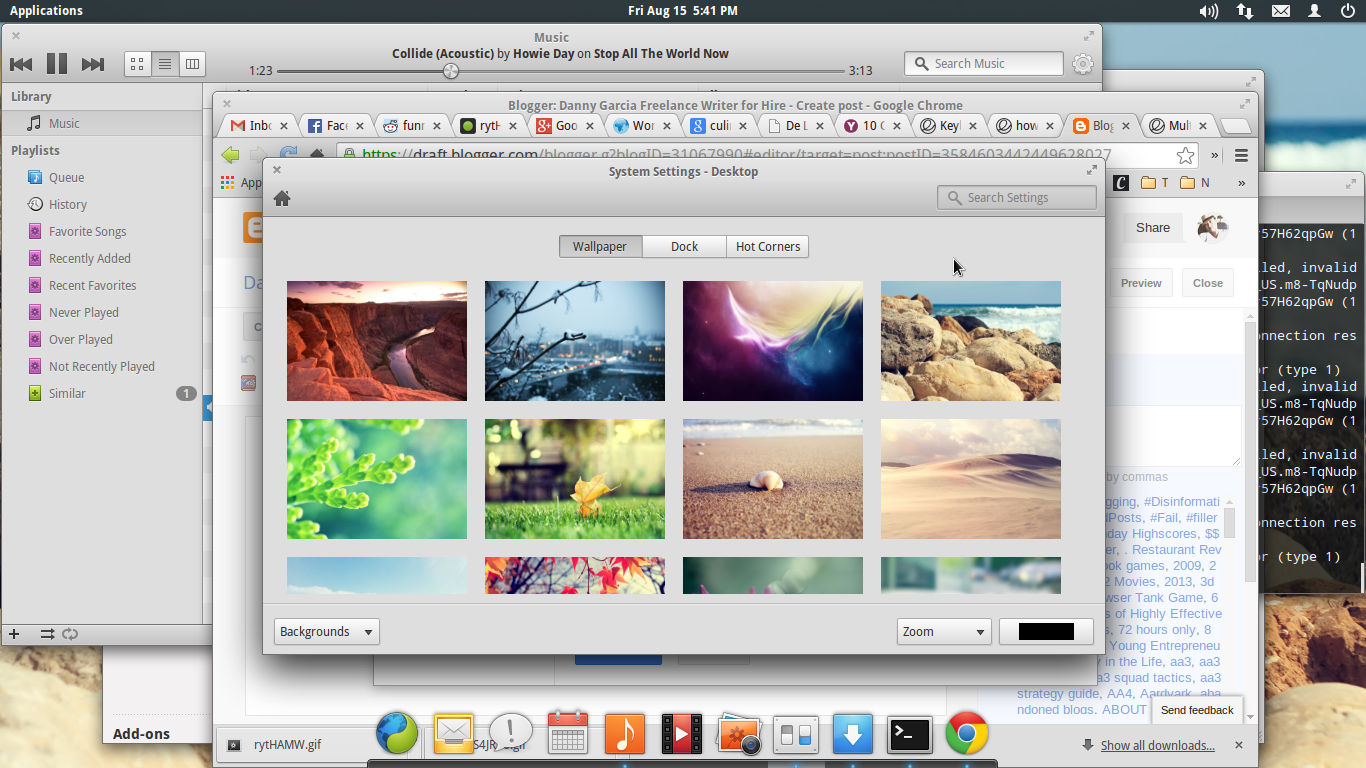
Task: Click Send feedback in Blogger
Action: coord(1197,710)
